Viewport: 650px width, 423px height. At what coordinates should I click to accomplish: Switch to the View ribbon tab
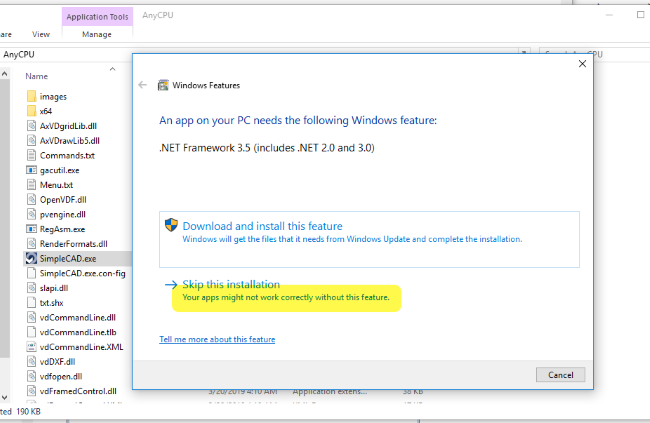coord(41,34)
